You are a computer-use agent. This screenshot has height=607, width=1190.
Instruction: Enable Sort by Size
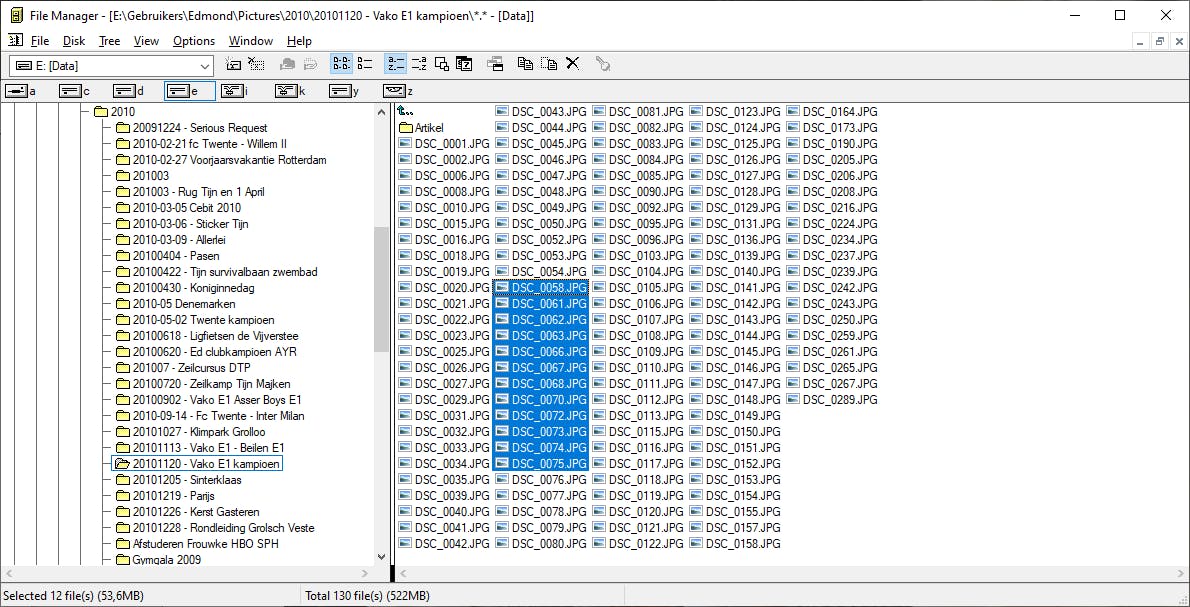(x=442, y=64)
